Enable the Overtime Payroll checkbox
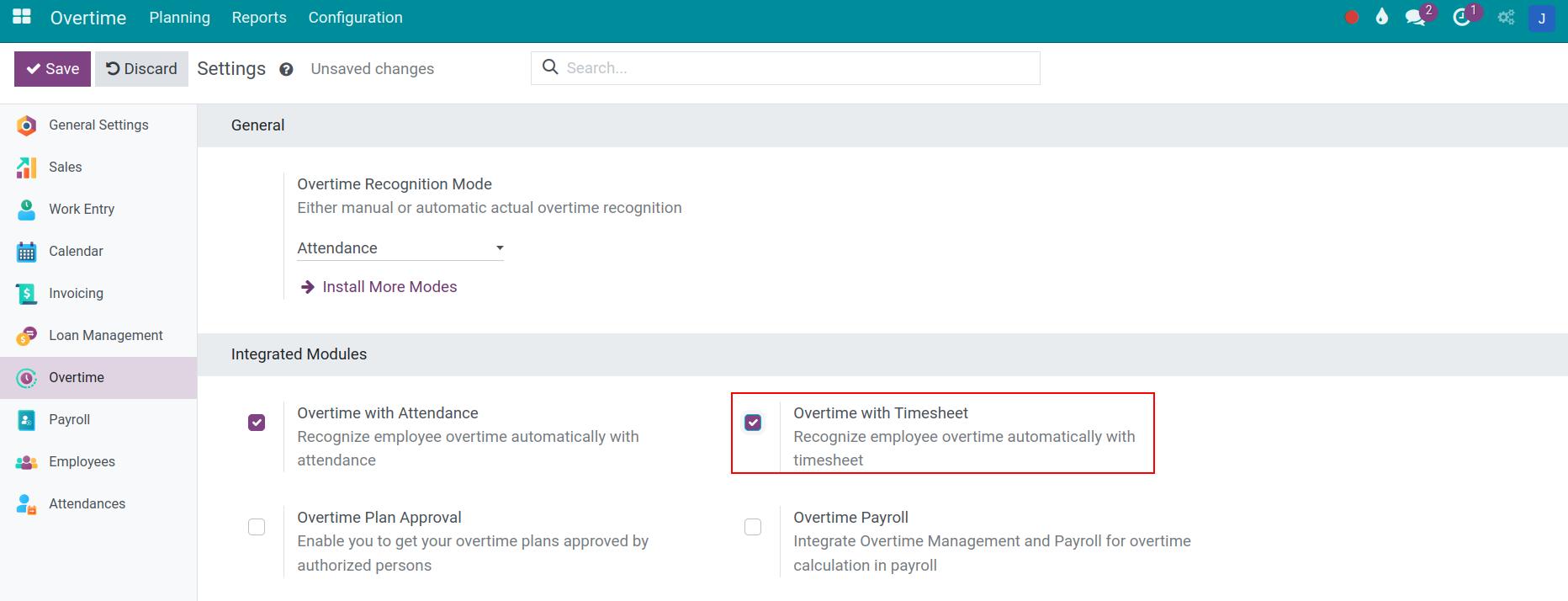Viewport: 1568px width, 601px height. 753,527
